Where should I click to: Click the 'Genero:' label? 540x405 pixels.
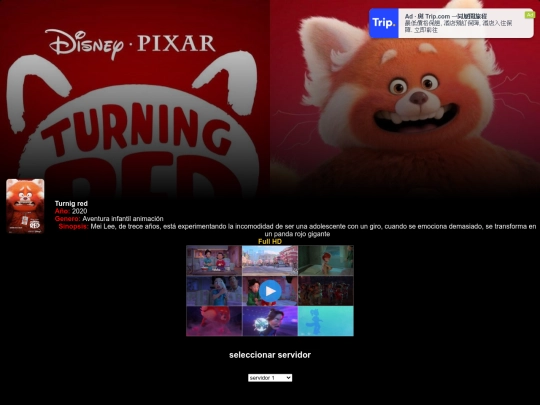[x=68, y=219]
